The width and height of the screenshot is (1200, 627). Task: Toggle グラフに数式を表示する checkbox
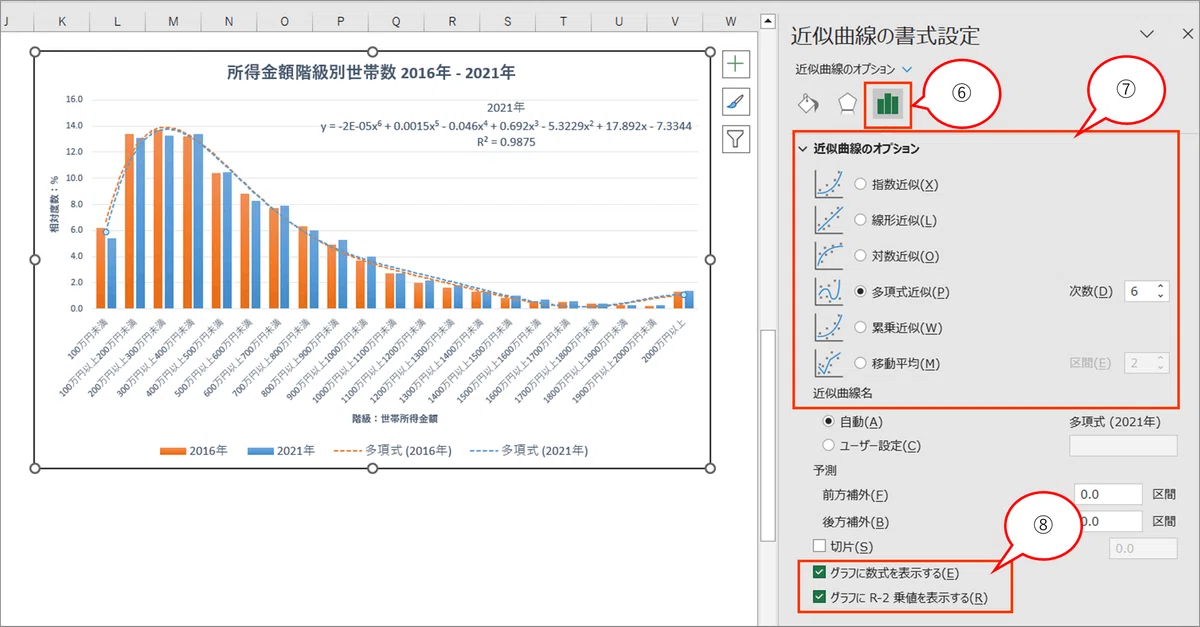[820, 573]
